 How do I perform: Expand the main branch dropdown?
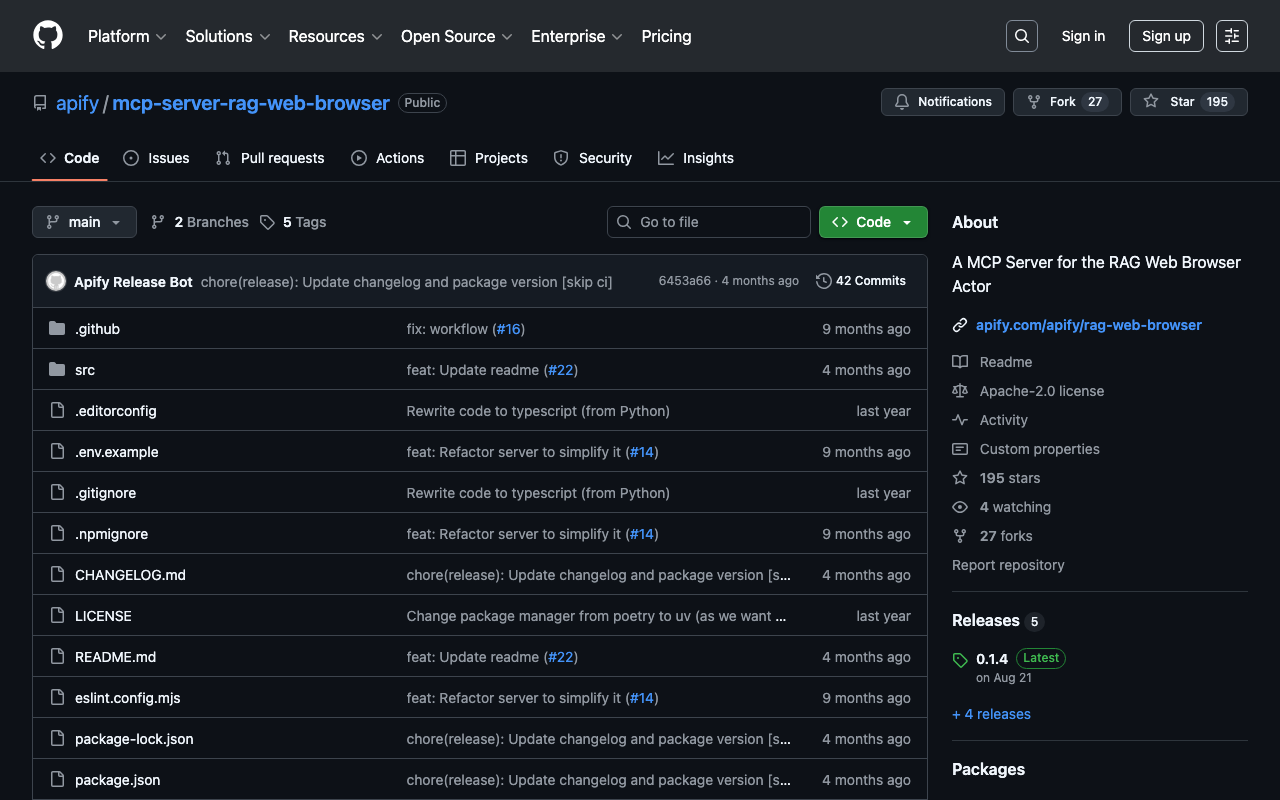(x=84, y=222)
